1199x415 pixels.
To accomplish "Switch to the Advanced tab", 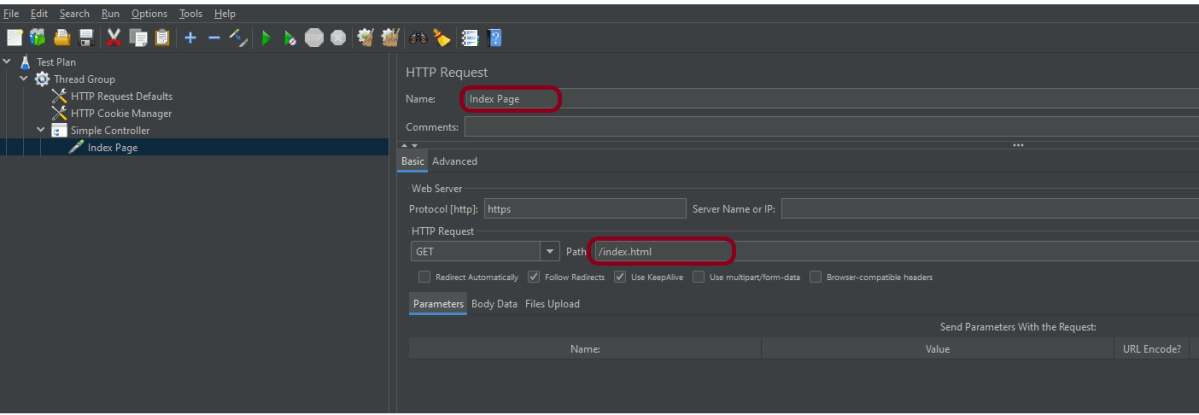I will (x=454, y=161).
